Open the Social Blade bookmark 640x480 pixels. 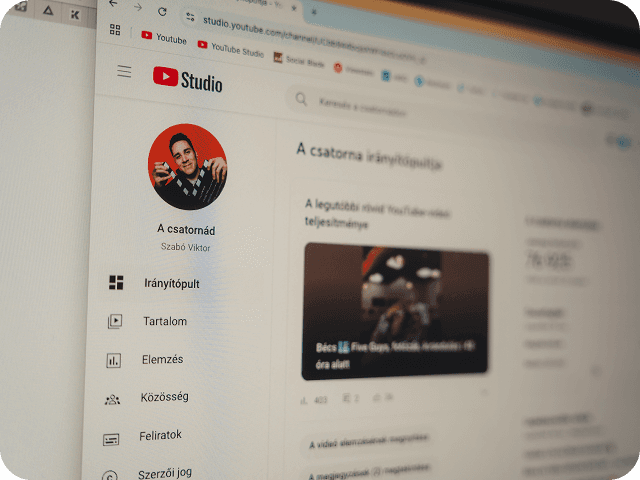pyautogui.click(x=299, y=60)
